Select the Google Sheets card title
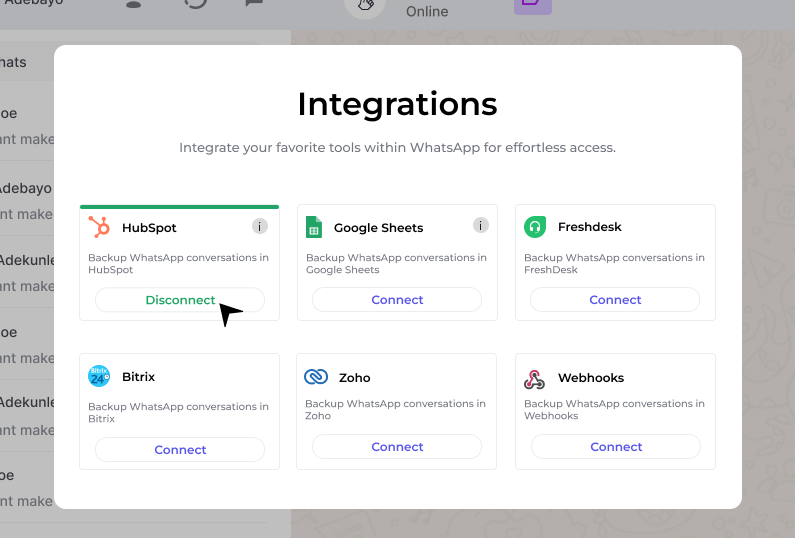The image size is (795, 538). point(378,228)
